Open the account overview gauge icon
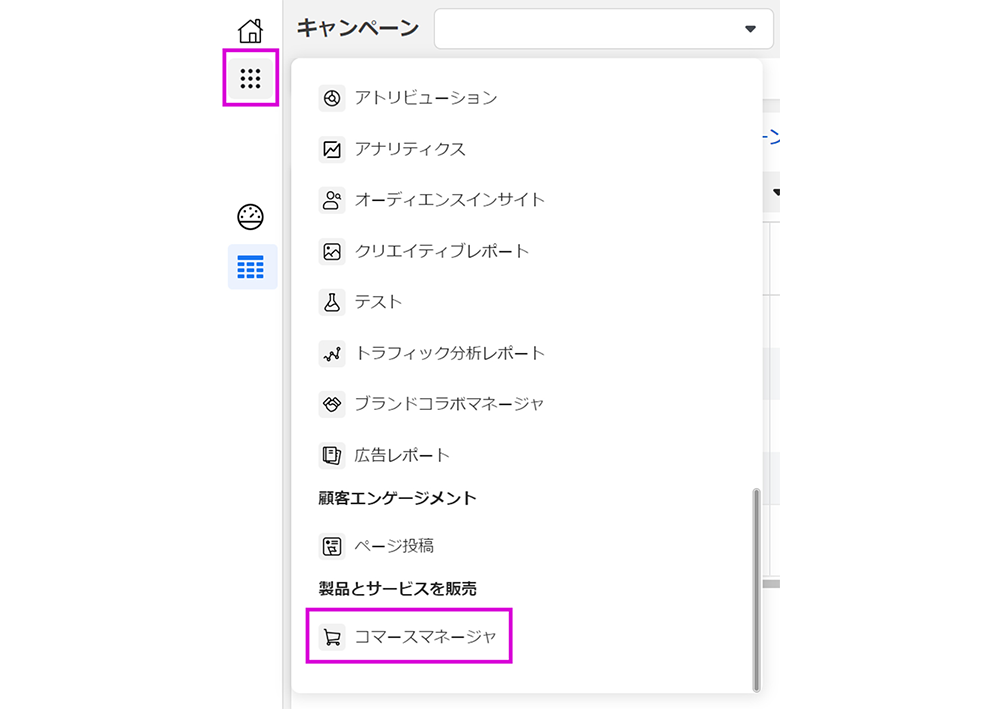 251,217
